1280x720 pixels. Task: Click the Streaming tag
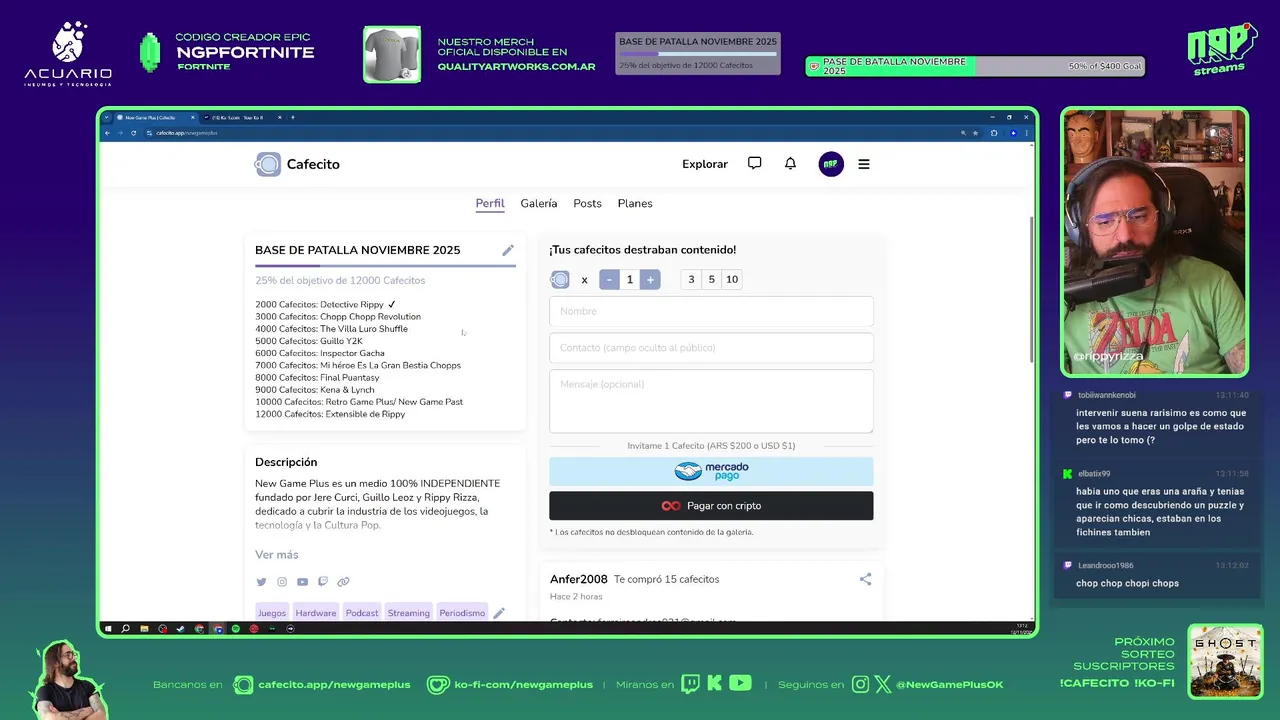[x=409, y=613]
